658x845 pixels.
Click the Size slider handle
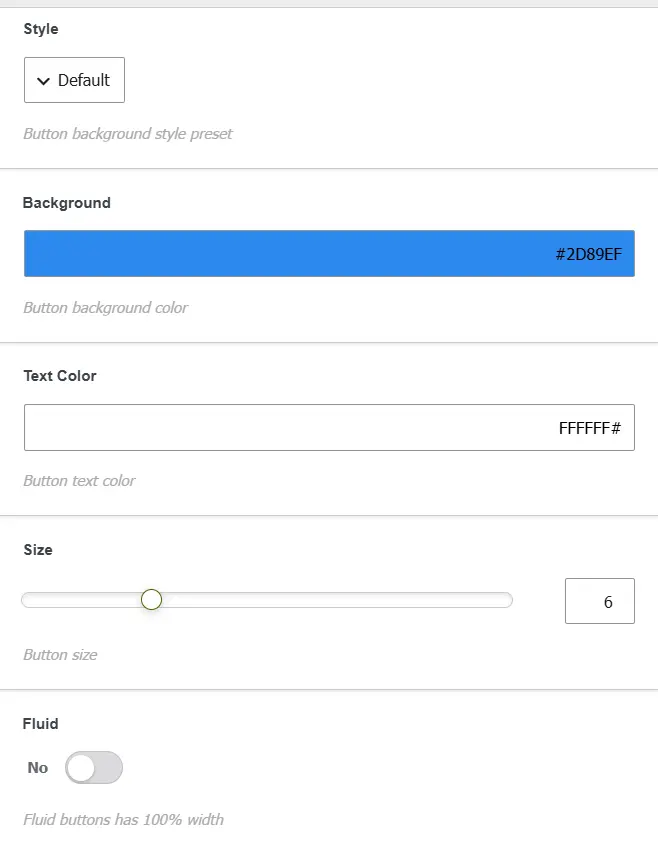tap(151, 599)
